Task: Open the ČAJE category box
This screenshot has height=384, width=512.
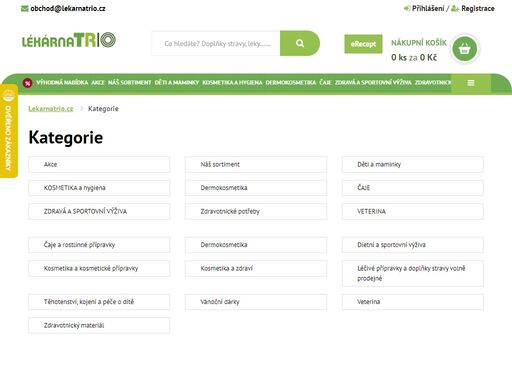Action: click(413, 188)
